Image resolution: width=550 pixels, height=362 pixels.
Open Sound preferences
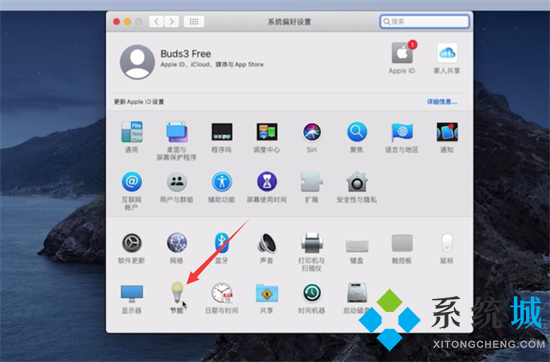267,243
